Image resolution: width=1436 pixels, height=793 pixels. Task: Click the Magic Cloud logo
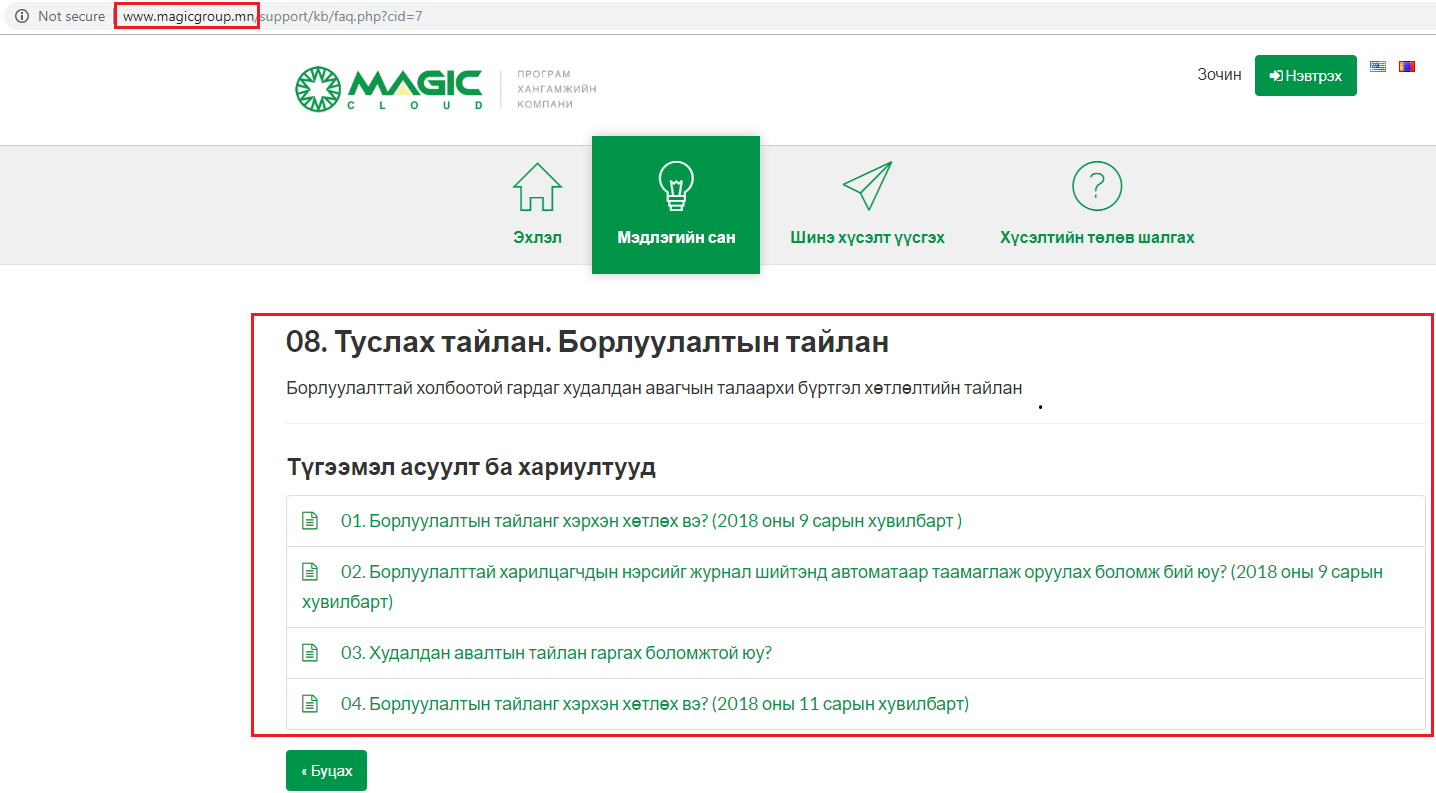tap(388, 89)
